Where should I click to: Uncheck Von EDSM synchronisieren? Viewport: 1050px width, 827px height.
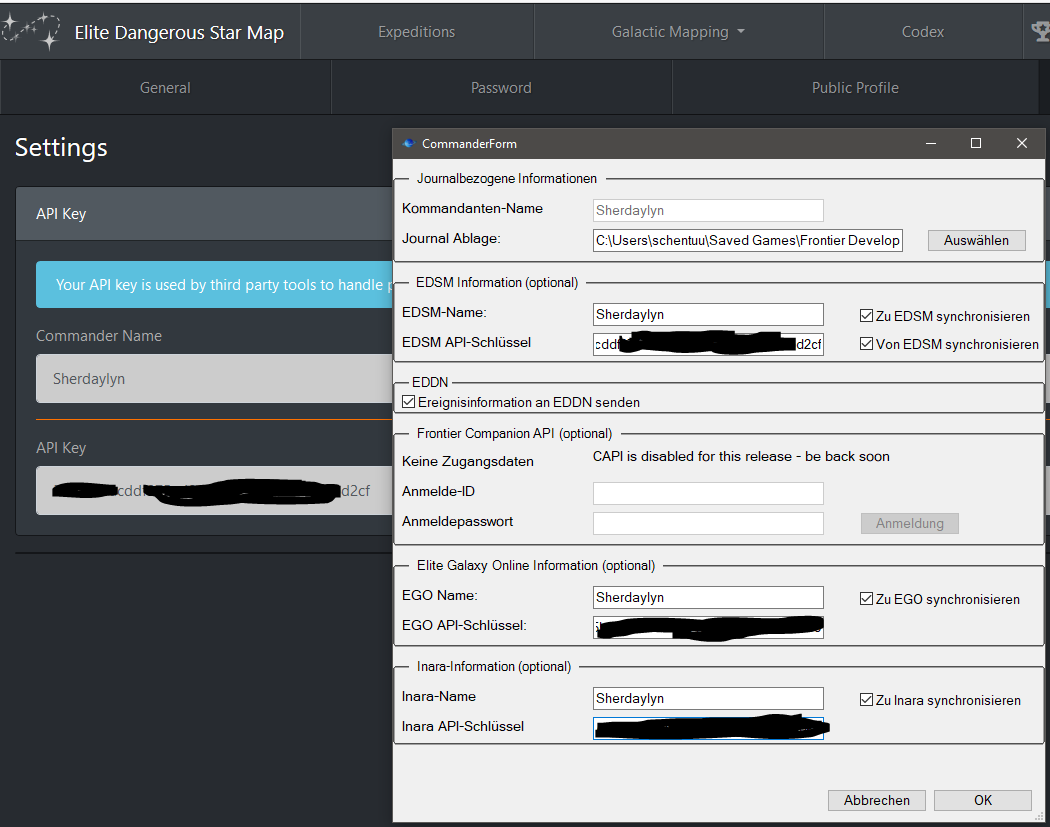tap(867, 344)
